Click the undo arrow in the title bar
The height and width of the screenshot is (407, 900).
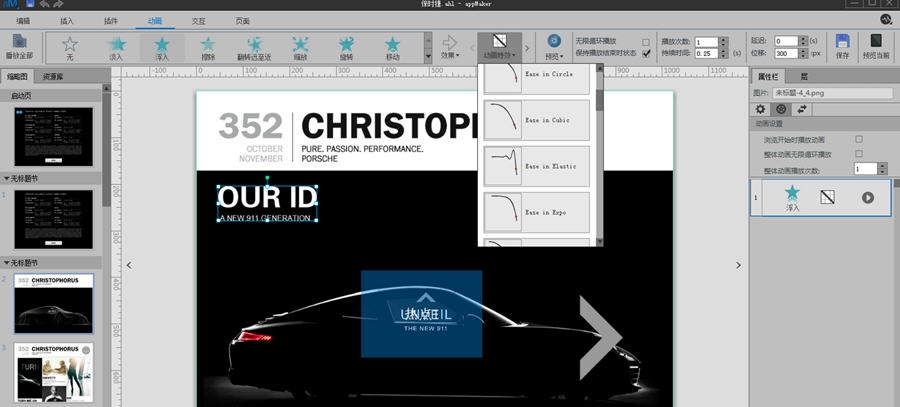[x=45, y=4]
